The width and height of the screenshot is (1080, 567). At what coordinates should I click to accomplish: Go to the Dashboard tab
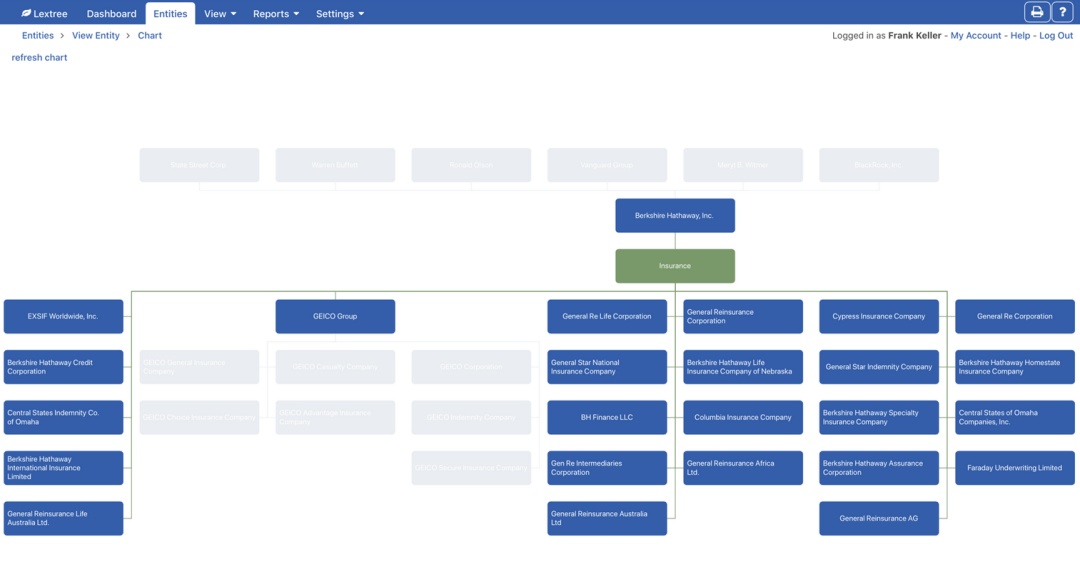(111, 14)
